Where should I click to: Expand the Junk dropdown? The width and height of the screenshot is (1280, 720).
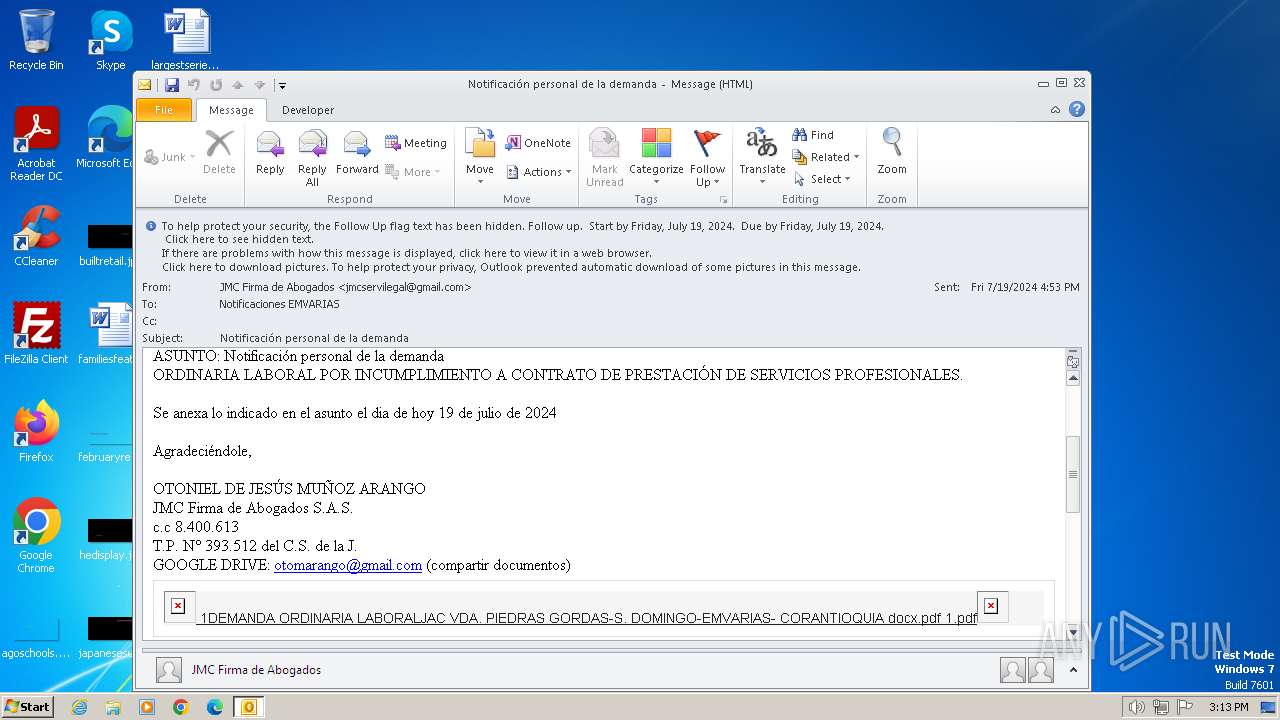pos(169,157)
